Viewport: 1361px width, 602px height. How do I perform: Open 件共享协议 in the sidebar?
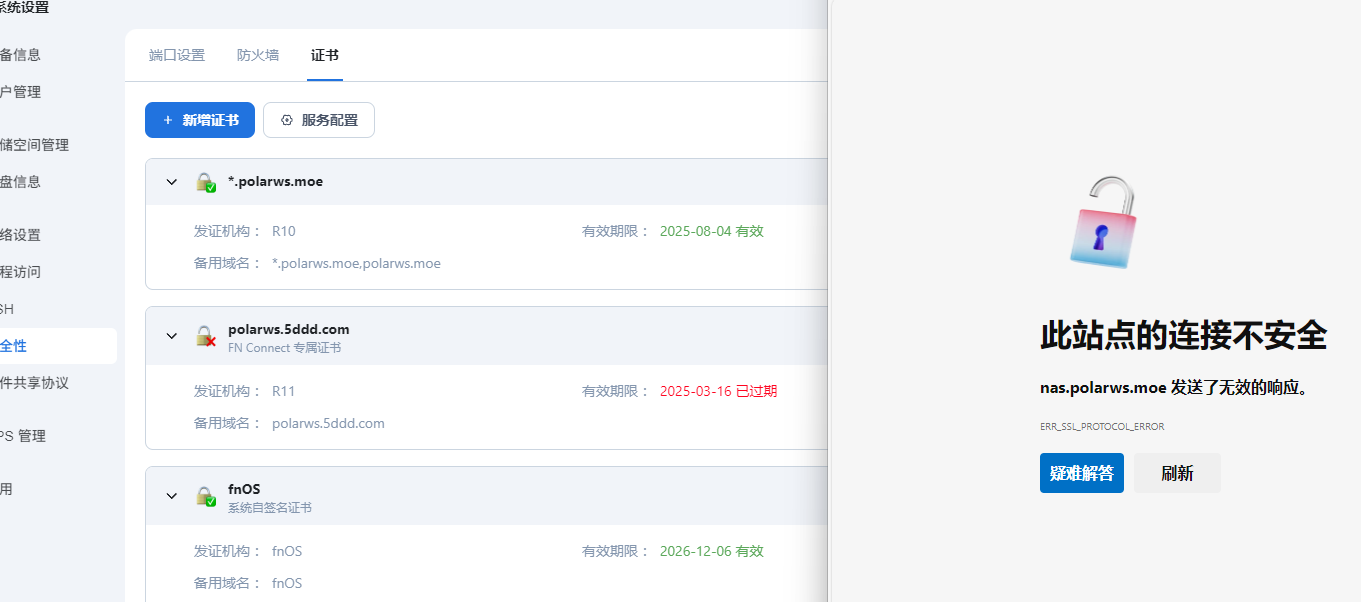coord(34,383)
